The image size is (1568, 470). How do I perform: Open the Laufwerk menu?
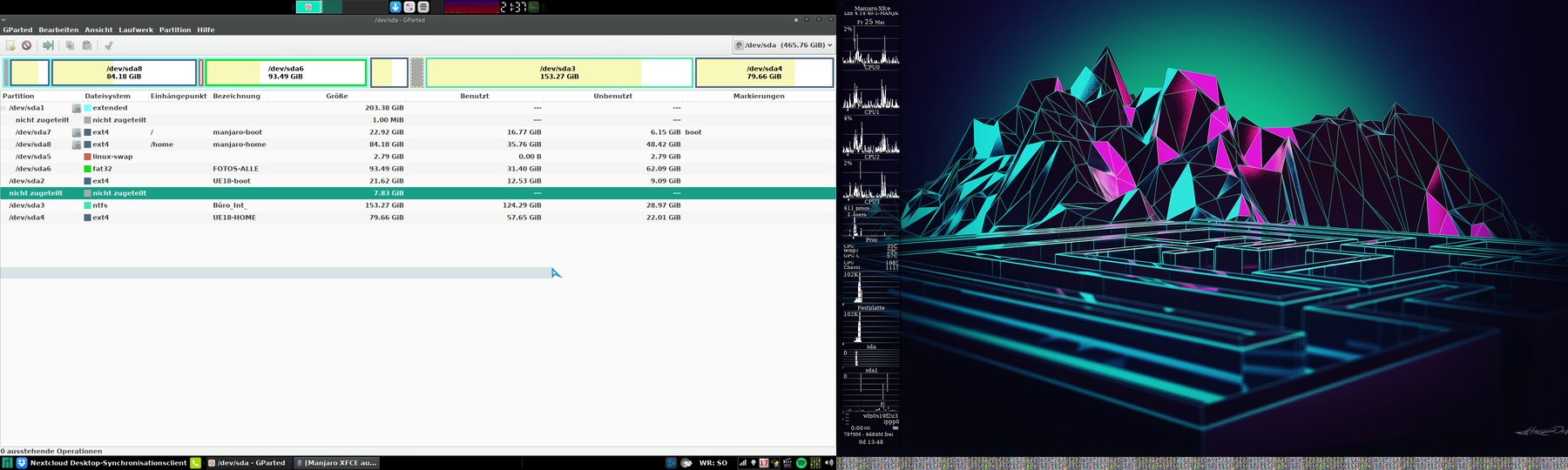136,30
